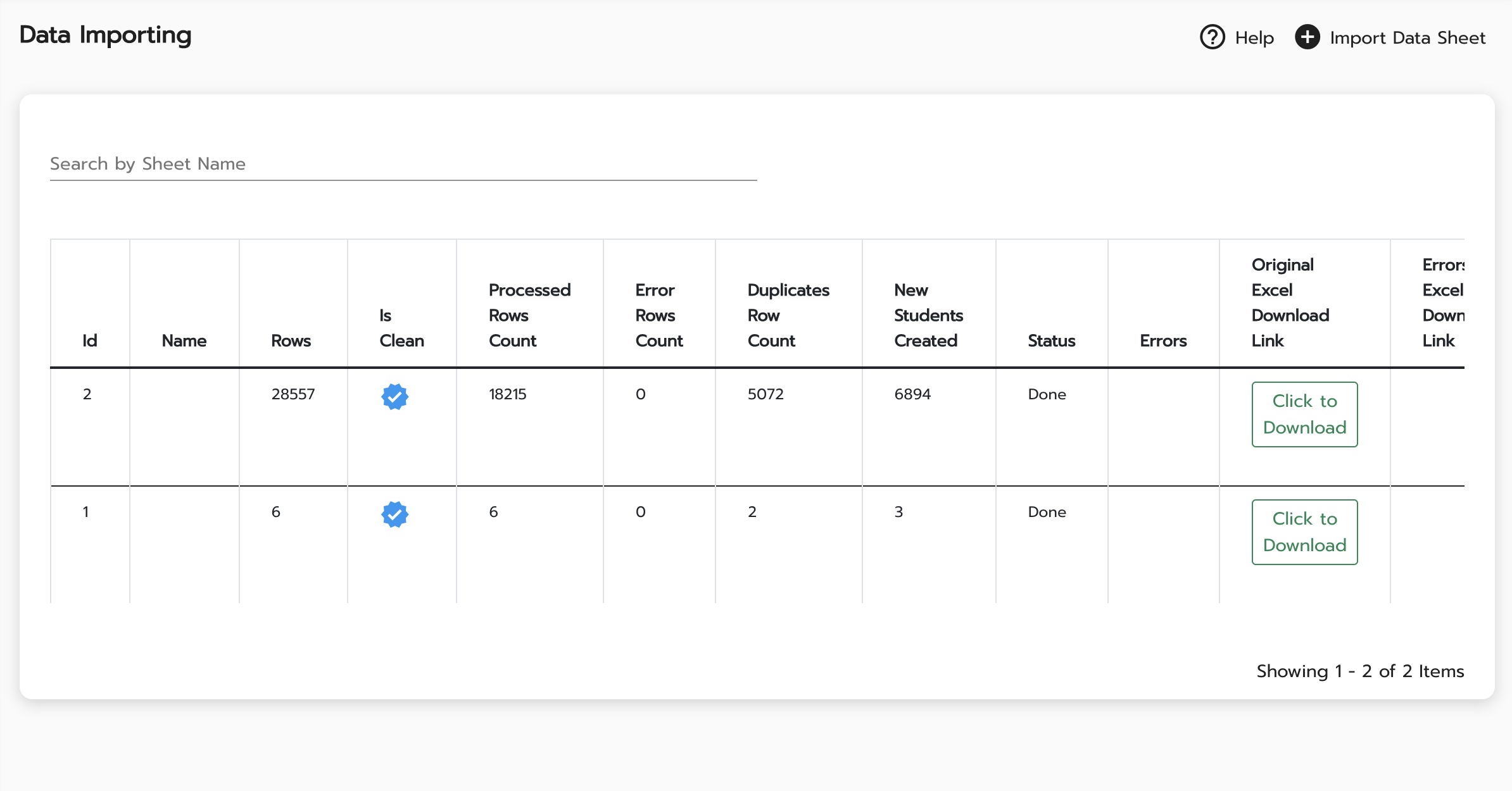Click the Is Clean badge for sheet 2

coord(394,397)
